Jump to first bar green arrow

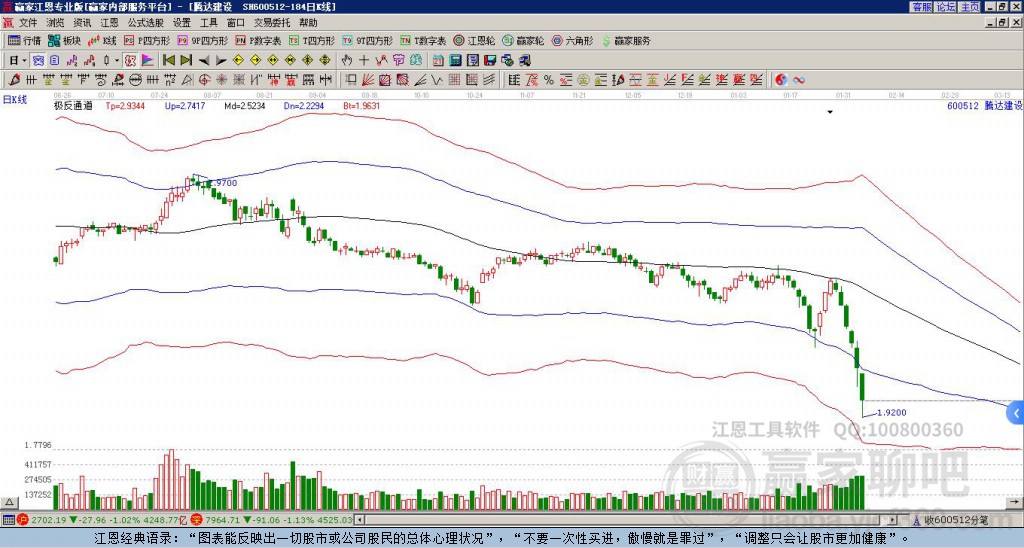[168, 61]
